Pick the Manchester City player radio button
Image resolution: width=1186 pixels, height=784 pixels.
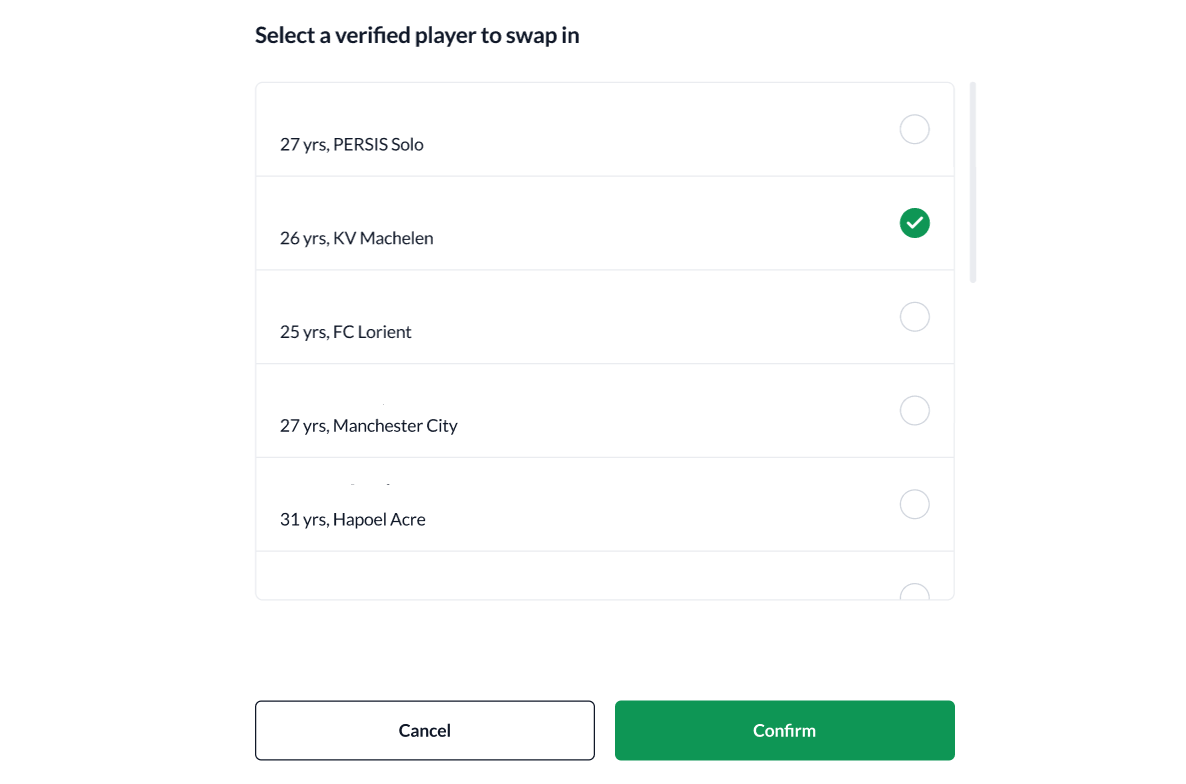tap(914, 411)
